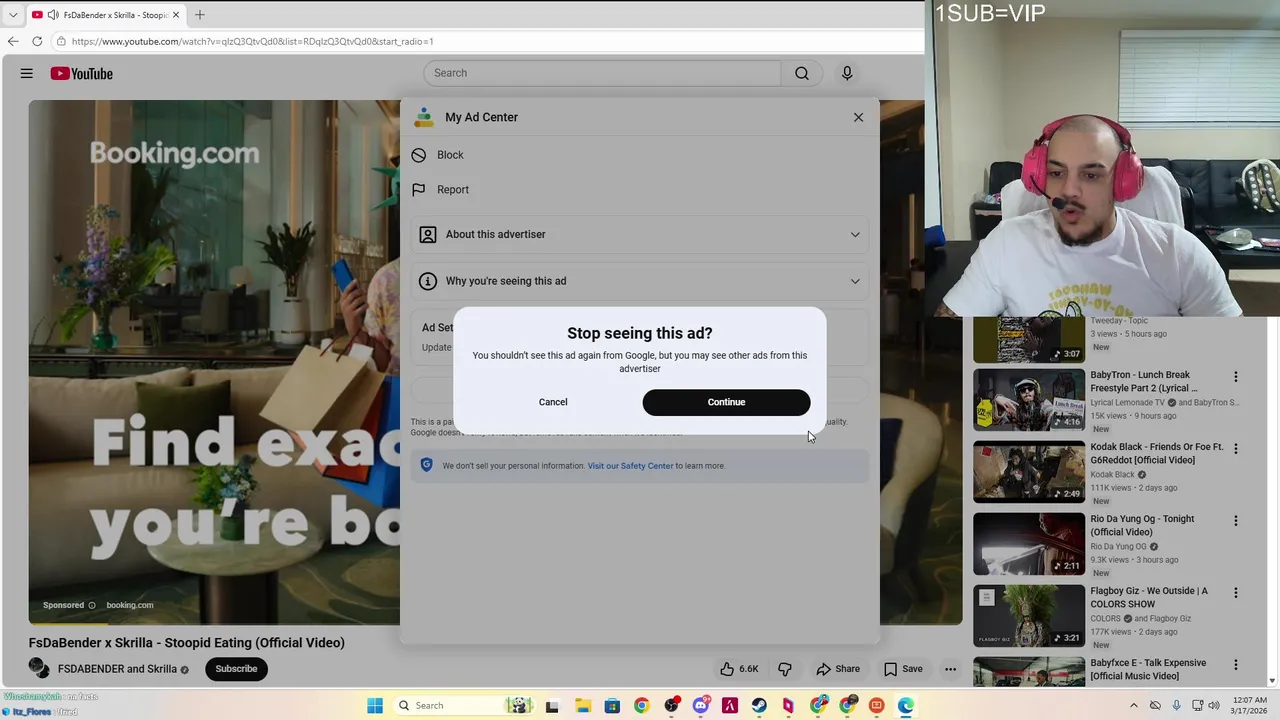Screen dimensions: 1280x720
Task: Click the browser address bar URL
Action: 252,41
